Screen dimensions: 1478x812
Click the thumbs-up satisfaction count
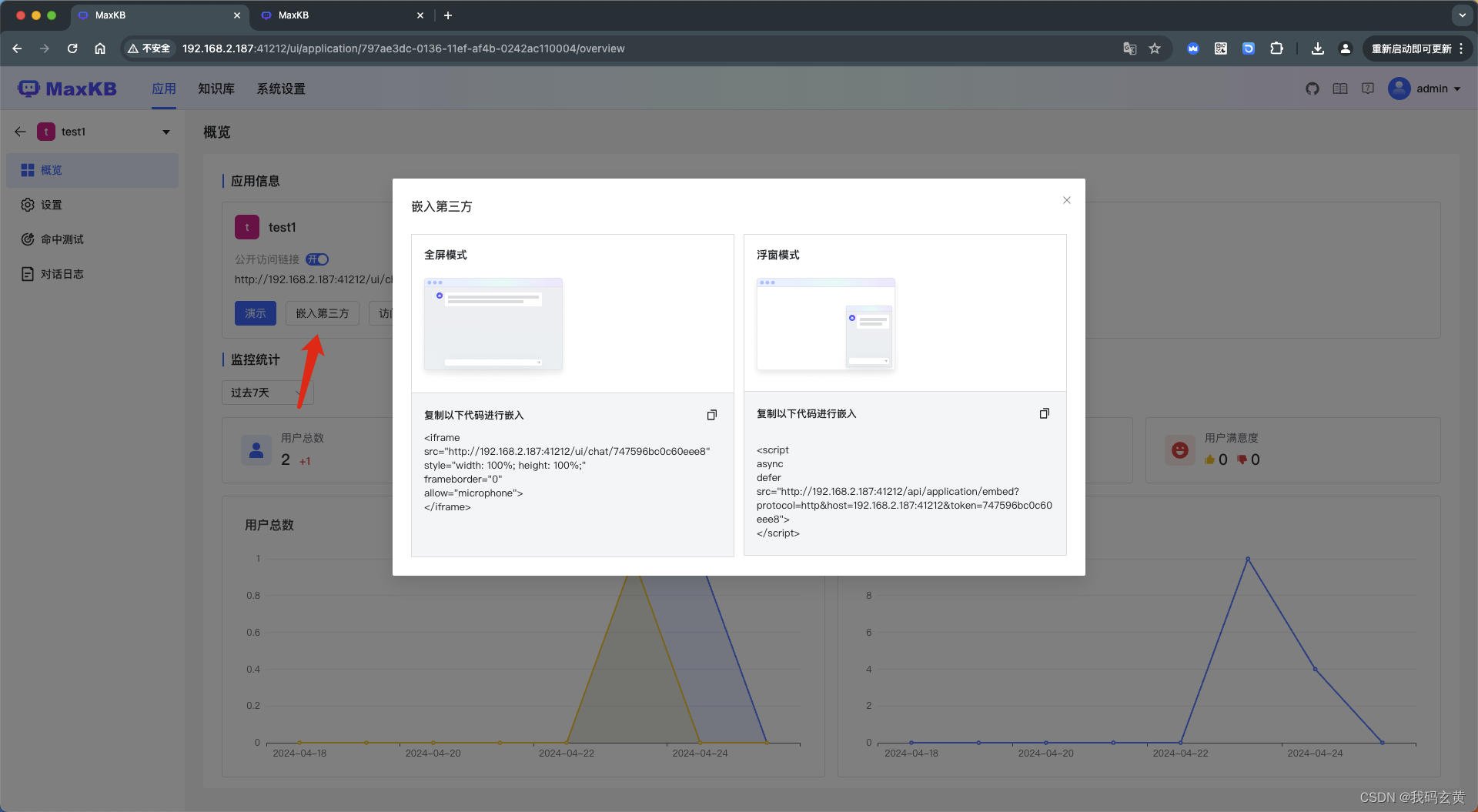point(1216,459)
